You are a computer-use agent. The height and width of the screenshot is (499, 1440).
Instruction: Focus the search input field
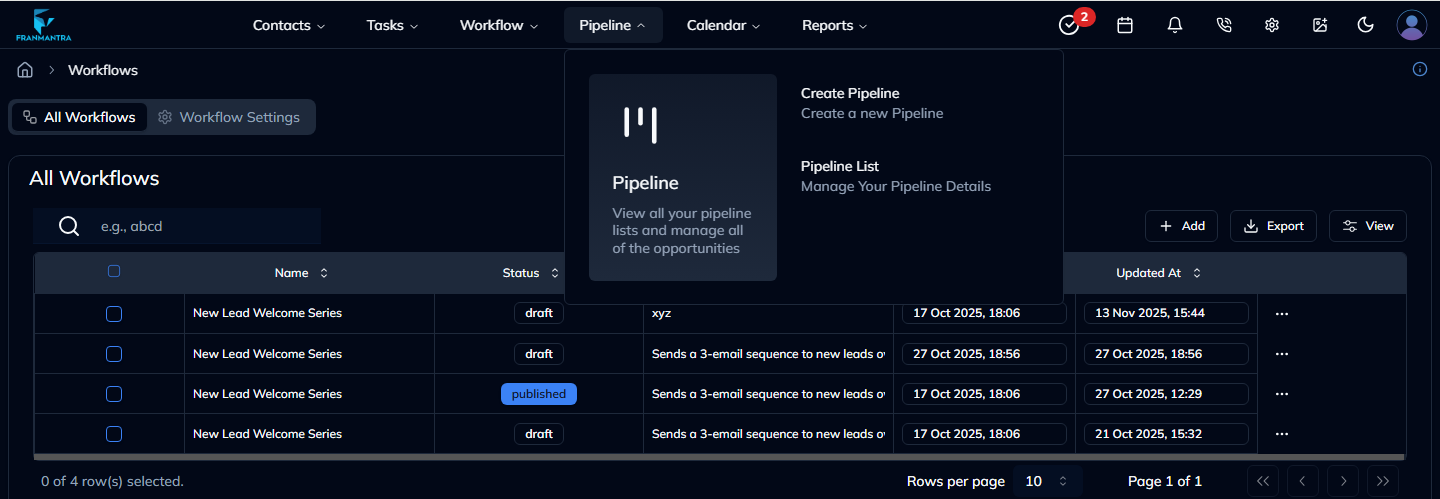tap(177, 226)
